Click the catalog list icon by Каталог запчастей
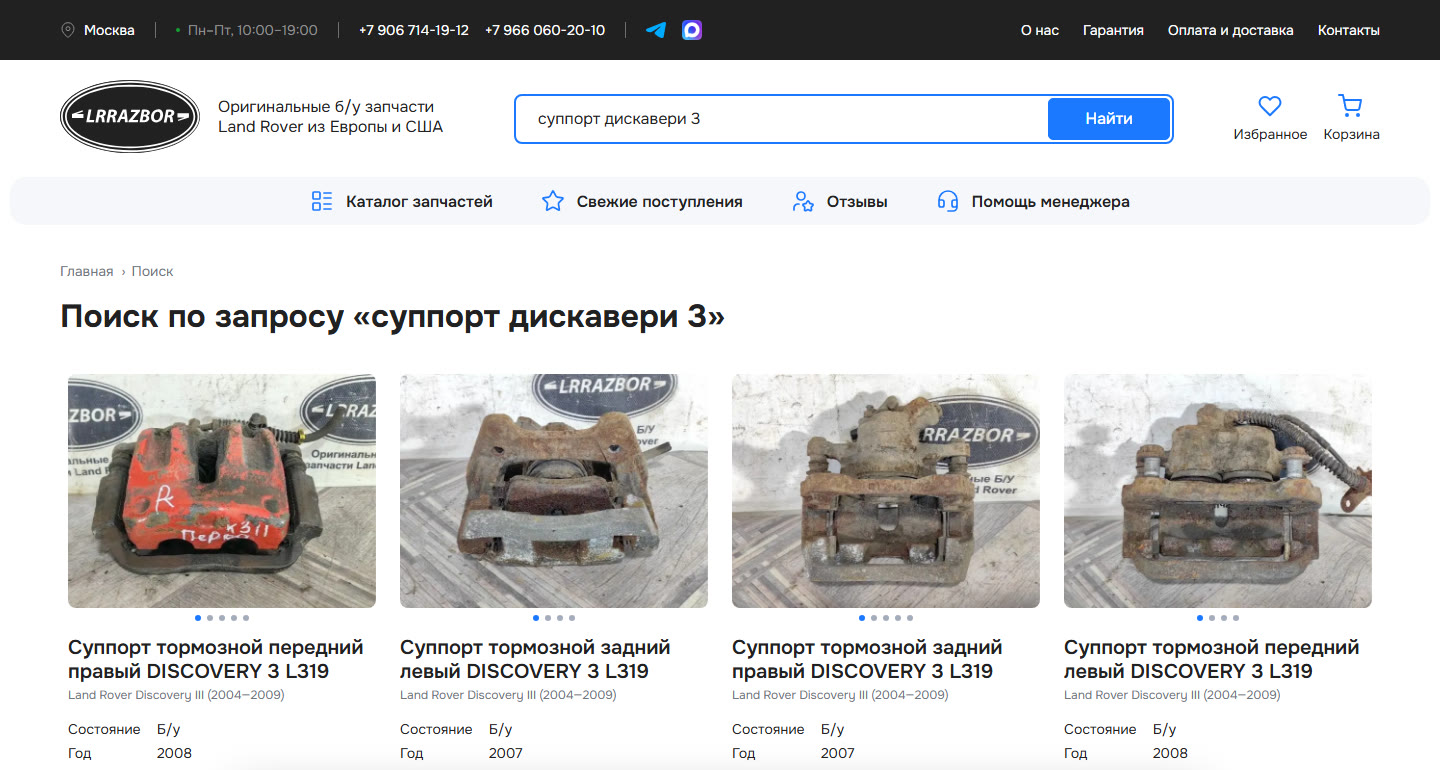Viewport: 1440px width, 770px height. [x=322, y=201]
